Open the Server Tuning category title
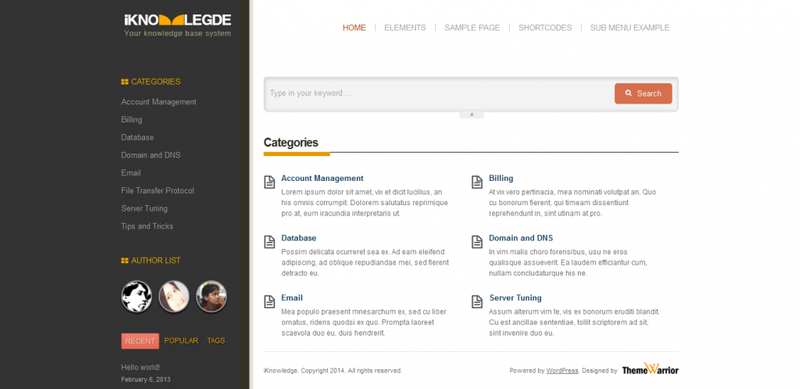Viewport: 800px width, 389px height. (x=515, y=298)
